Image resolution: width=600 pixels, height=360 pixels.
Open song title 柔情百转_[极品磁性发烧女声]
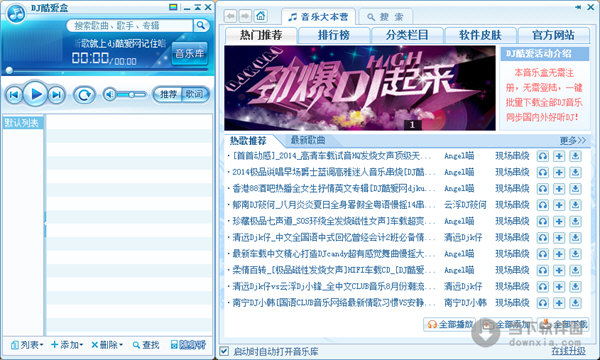(333, 270)
